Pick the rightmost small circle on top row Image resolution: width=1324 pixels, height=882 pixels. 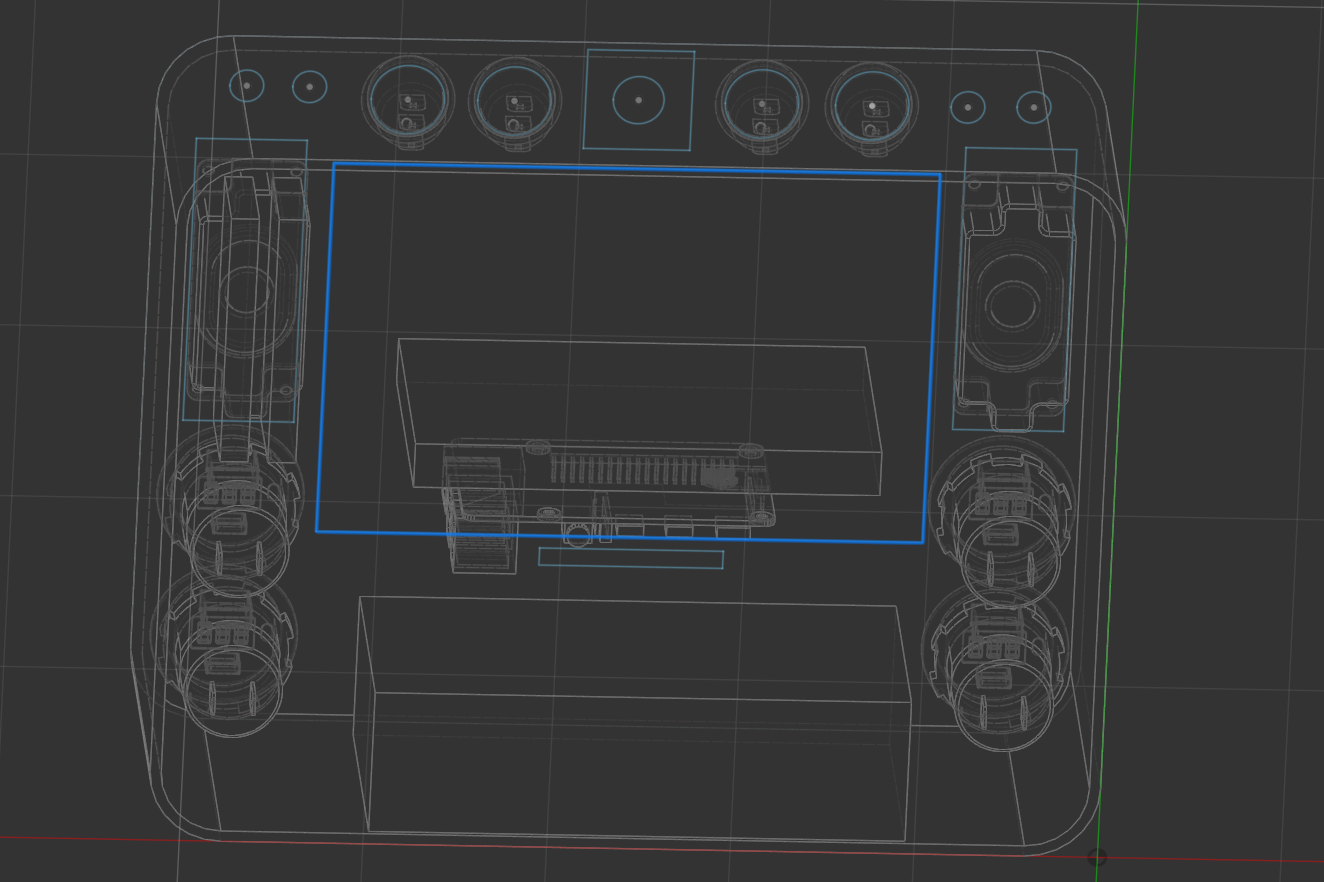[x=1033, y=107]
